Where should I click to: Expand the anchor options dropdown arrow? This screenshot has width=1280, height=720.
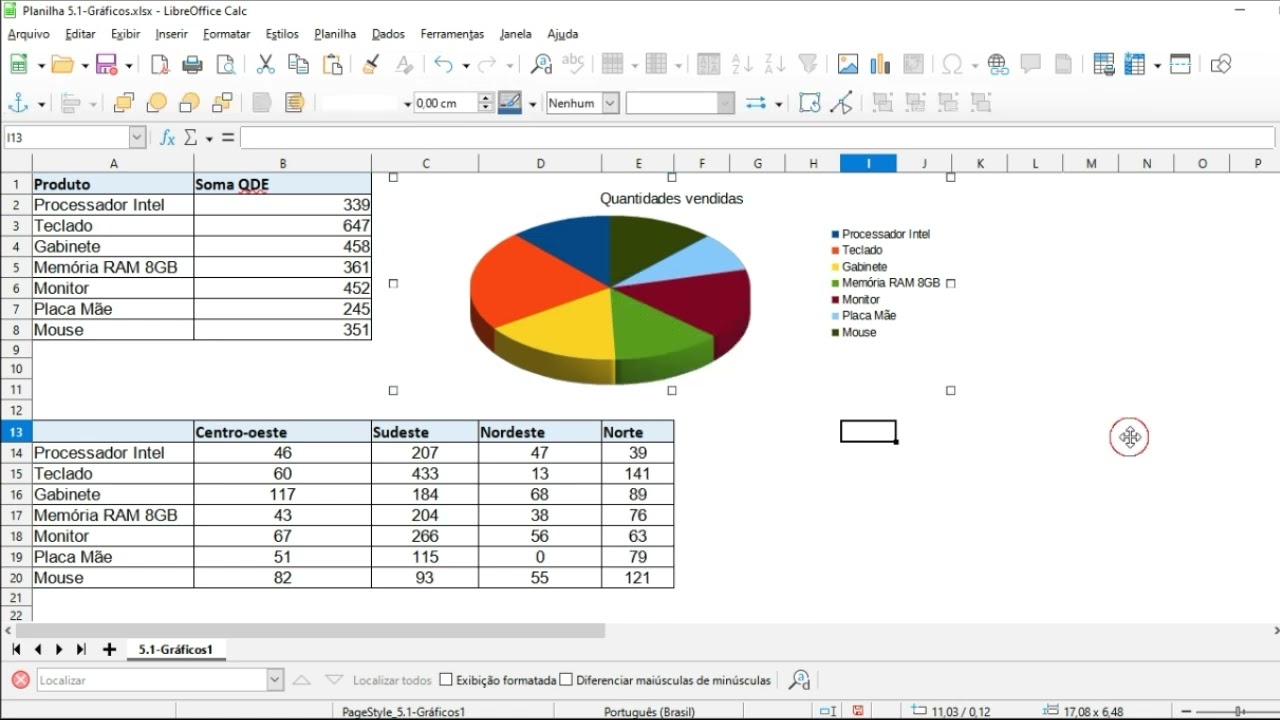point(41,104)
